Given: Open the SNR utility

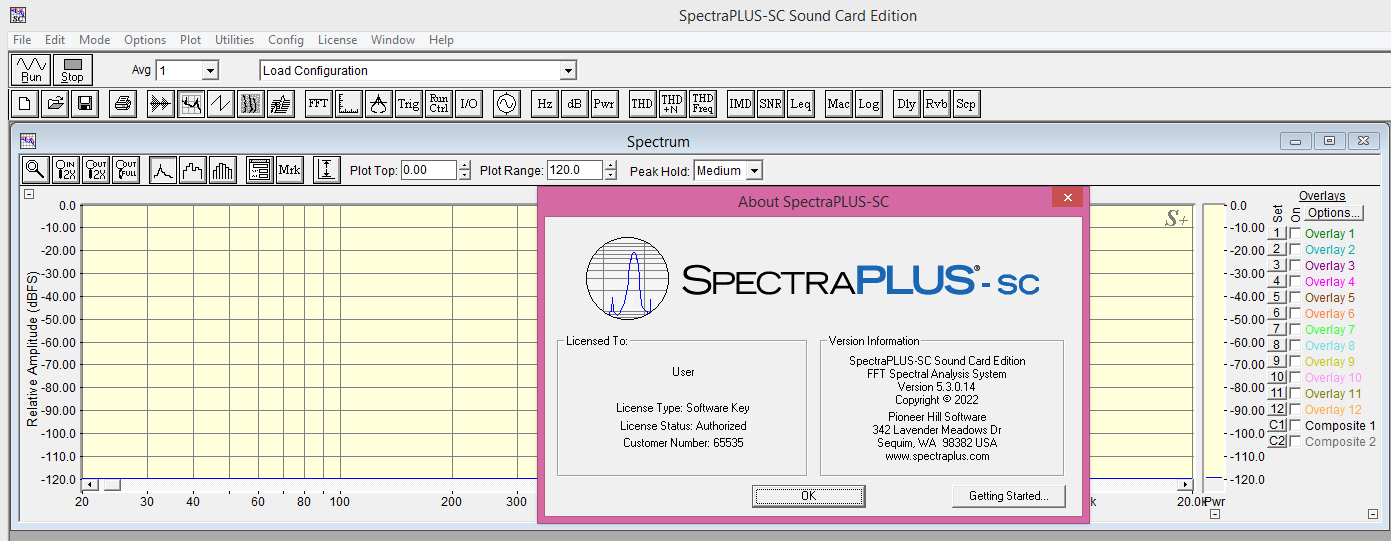Looking at the screenshot, I should (770, 103).
